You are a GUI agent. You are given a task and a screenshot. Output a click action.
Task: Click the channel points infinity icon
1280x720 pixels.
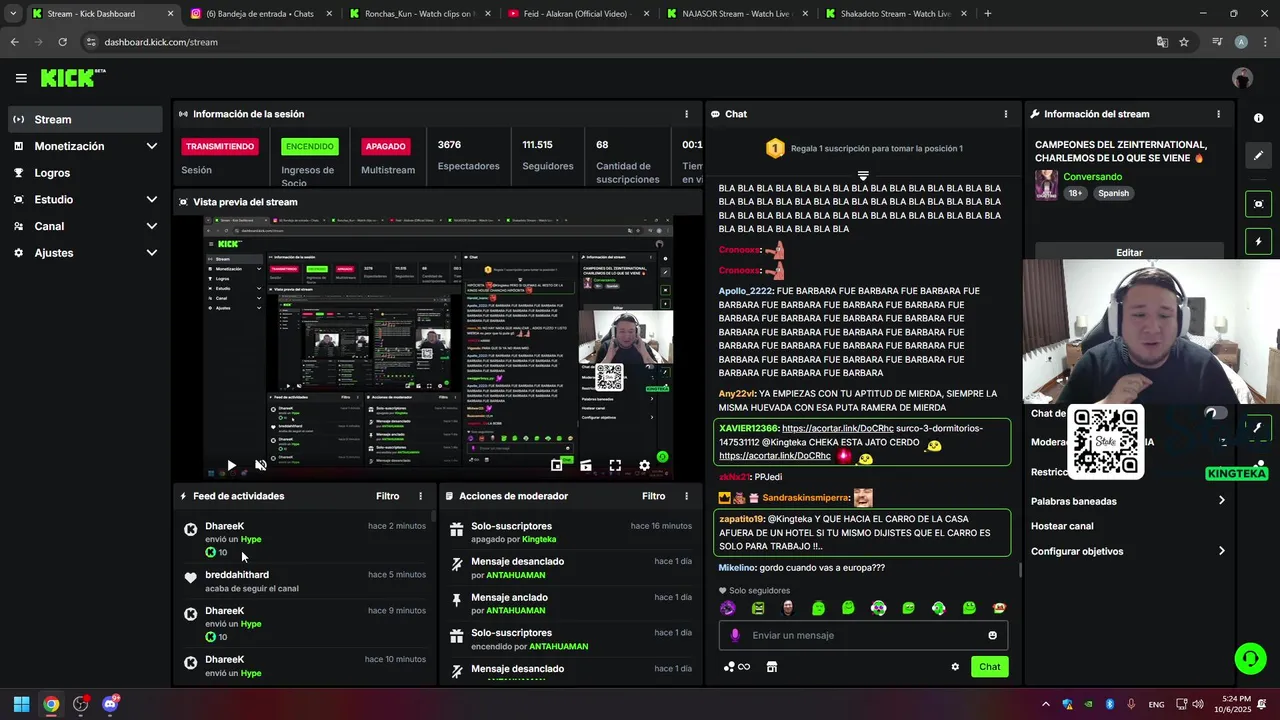(x=737, y=667)
